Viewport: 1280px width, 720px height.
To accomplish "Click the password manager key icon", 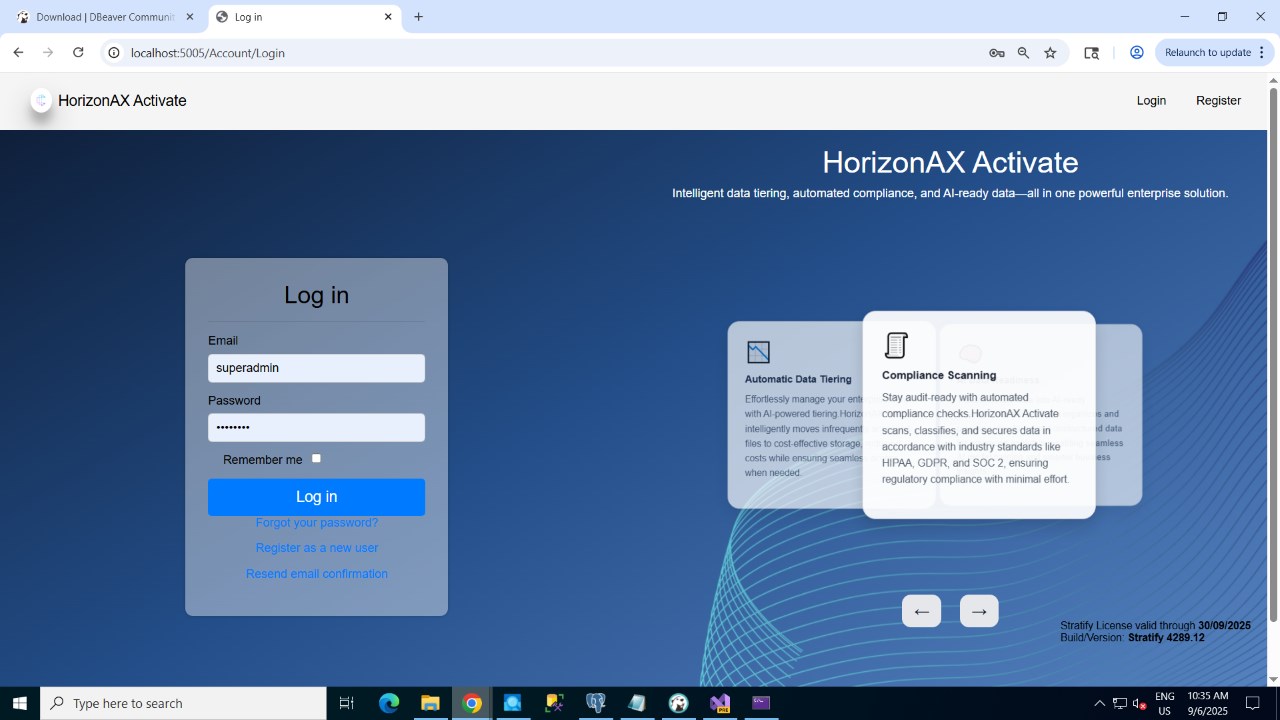I will [997, 53].
